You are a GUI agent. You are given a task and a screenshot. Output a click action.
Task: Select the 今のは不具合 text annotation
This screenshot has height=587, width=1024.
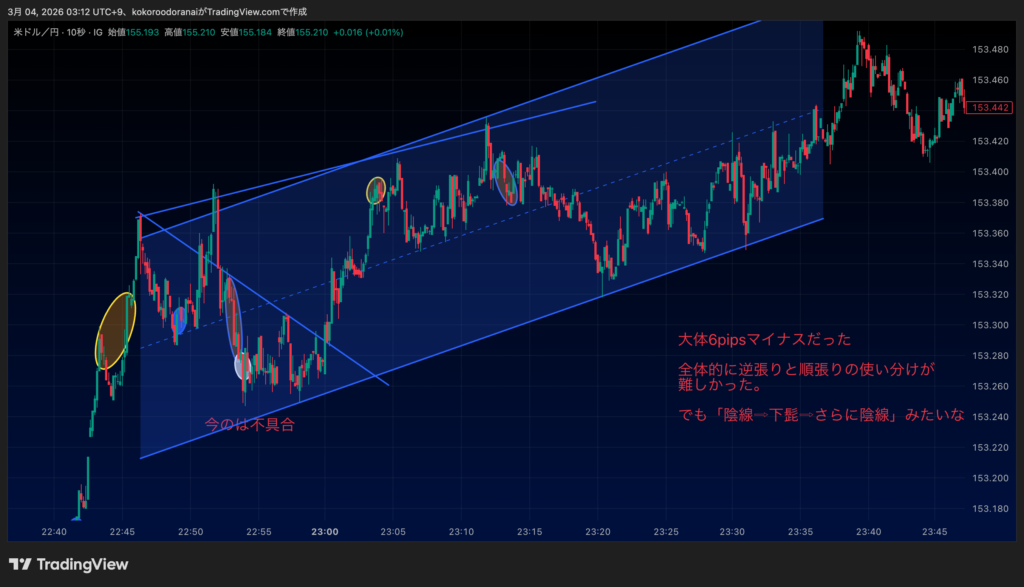249,424
